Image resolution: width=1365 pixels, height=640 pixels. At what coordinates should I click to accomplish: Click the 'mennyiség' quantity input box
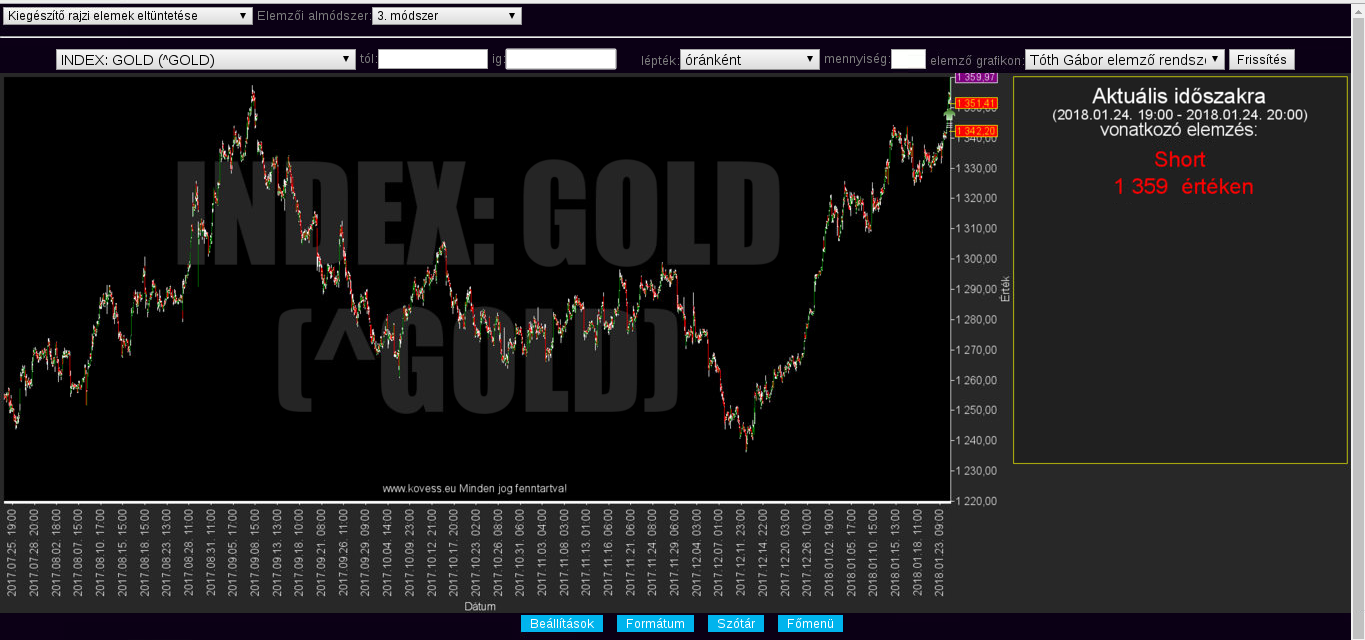tap(908, 60)
